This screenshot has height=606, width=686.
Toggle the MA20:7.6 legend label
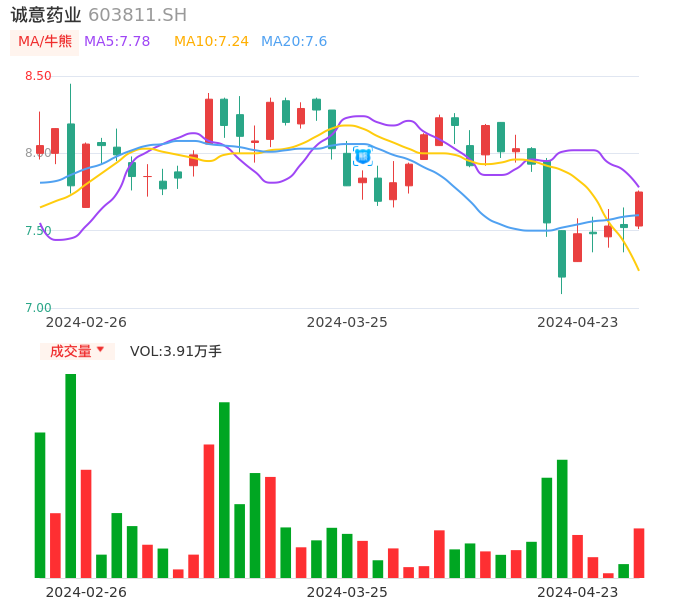(294, 42)
